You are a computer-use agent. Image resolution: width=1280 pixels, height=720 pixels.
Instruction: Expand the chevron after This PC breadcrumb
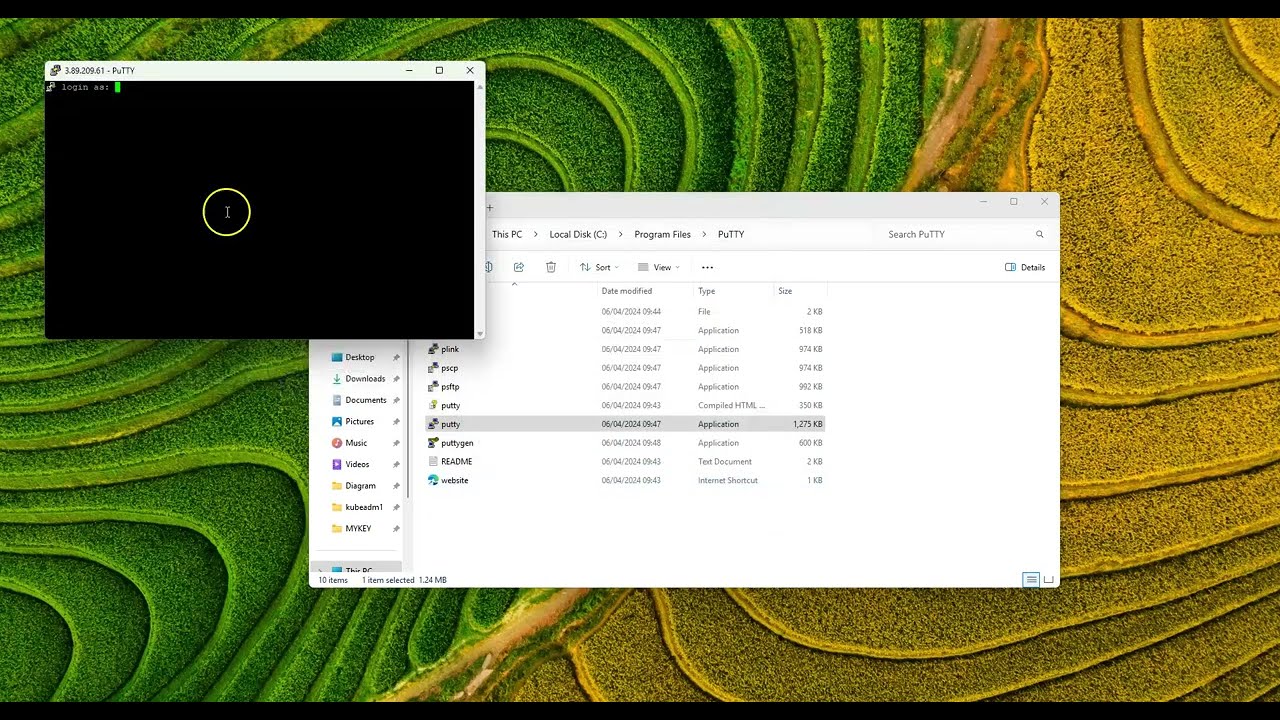(536, 234)
